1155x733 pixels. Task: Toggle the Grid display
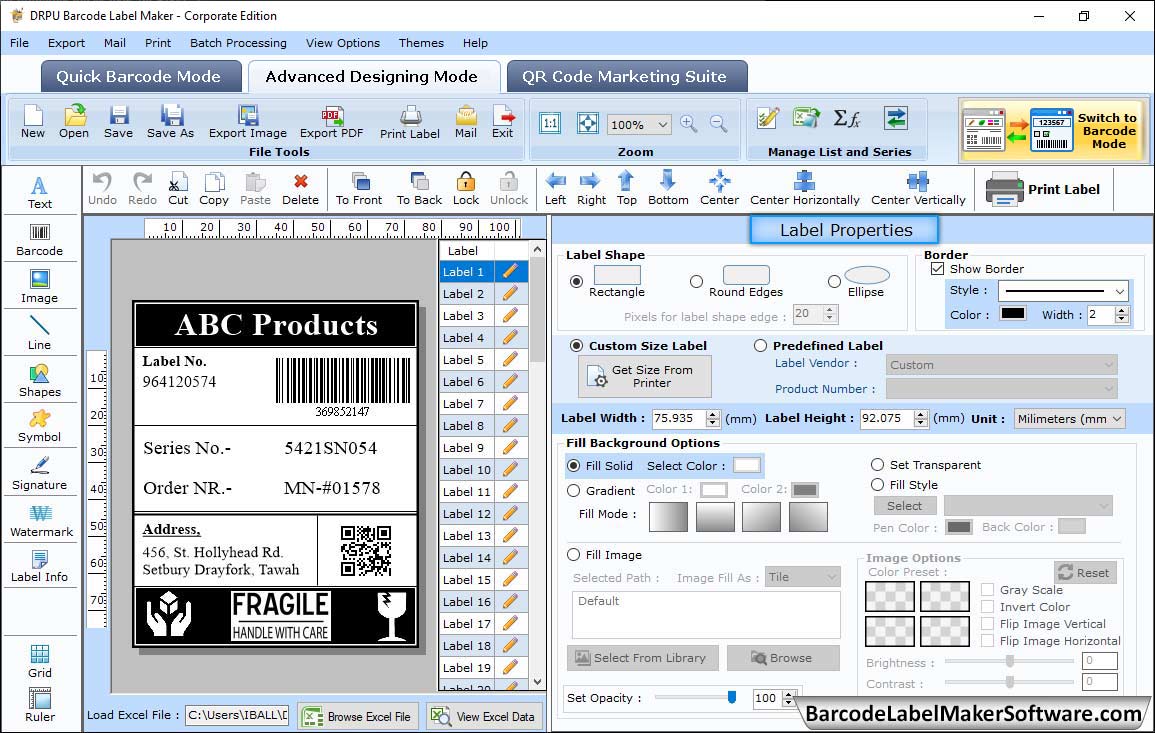(x=40, y=661)
